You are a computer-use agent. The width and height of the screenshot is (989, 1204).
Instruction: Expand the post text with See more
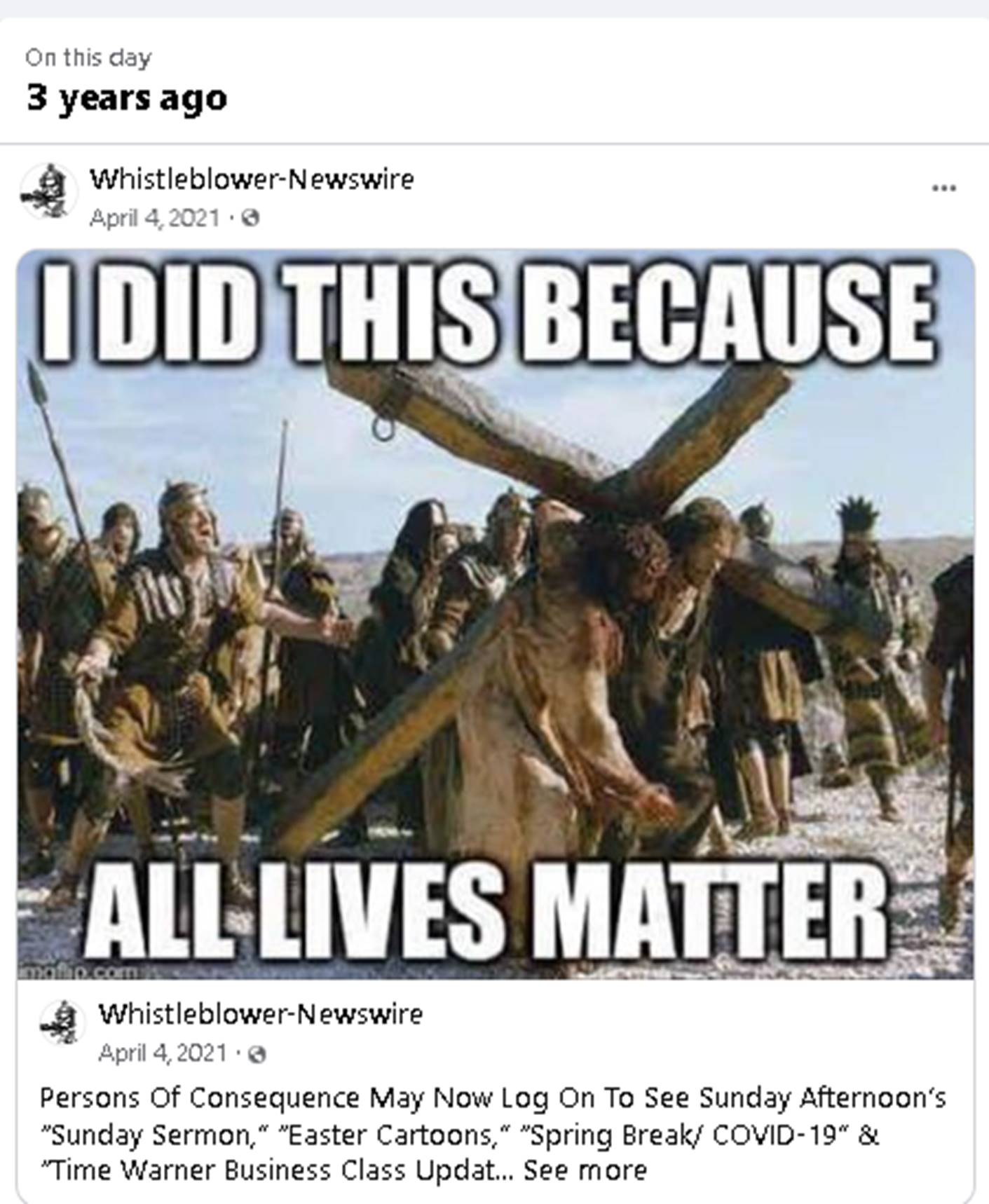585,1170
